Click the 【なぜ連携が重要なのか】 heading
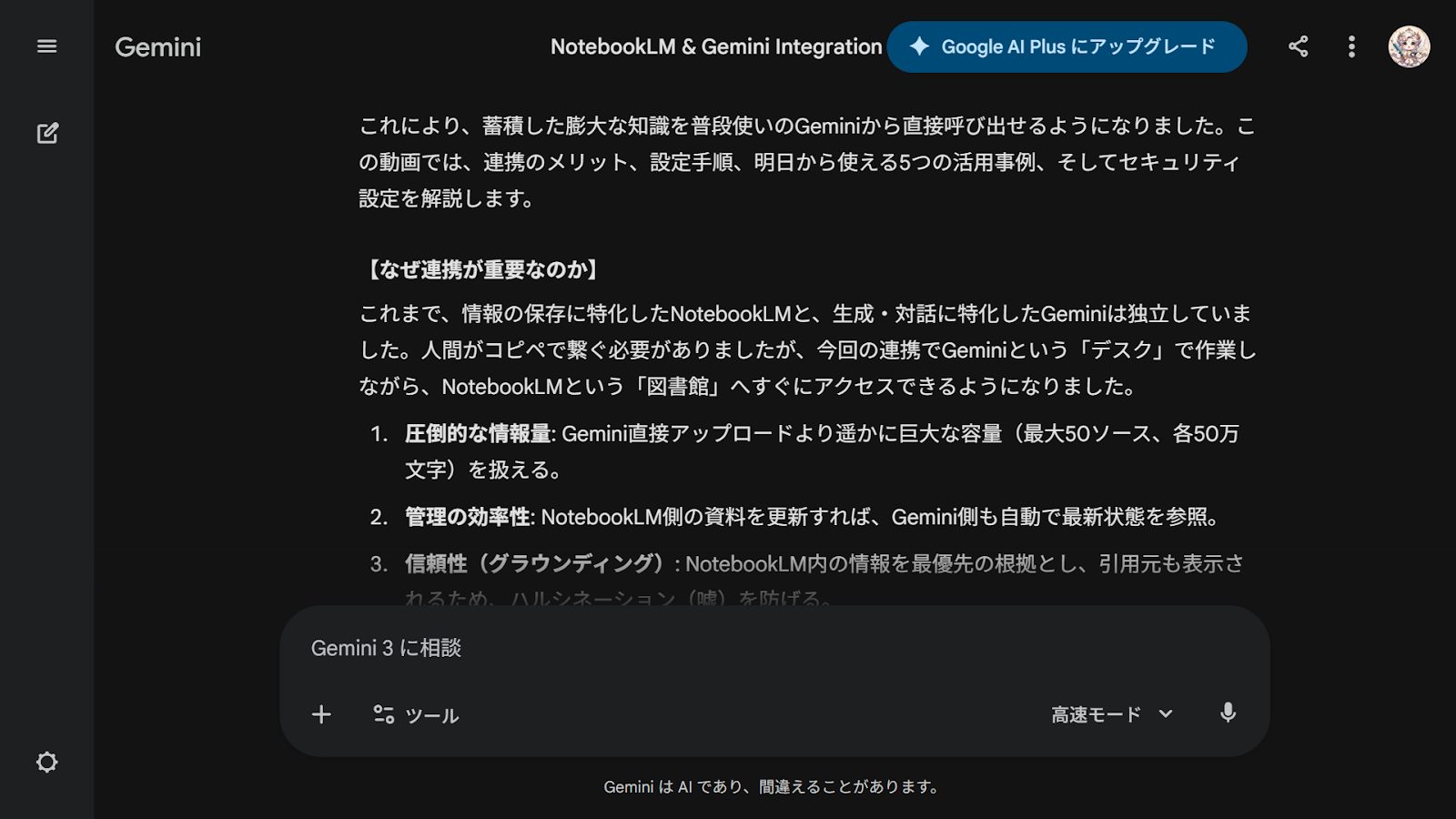Screen dimensions: 1456x819 click(x=481, y=269)
